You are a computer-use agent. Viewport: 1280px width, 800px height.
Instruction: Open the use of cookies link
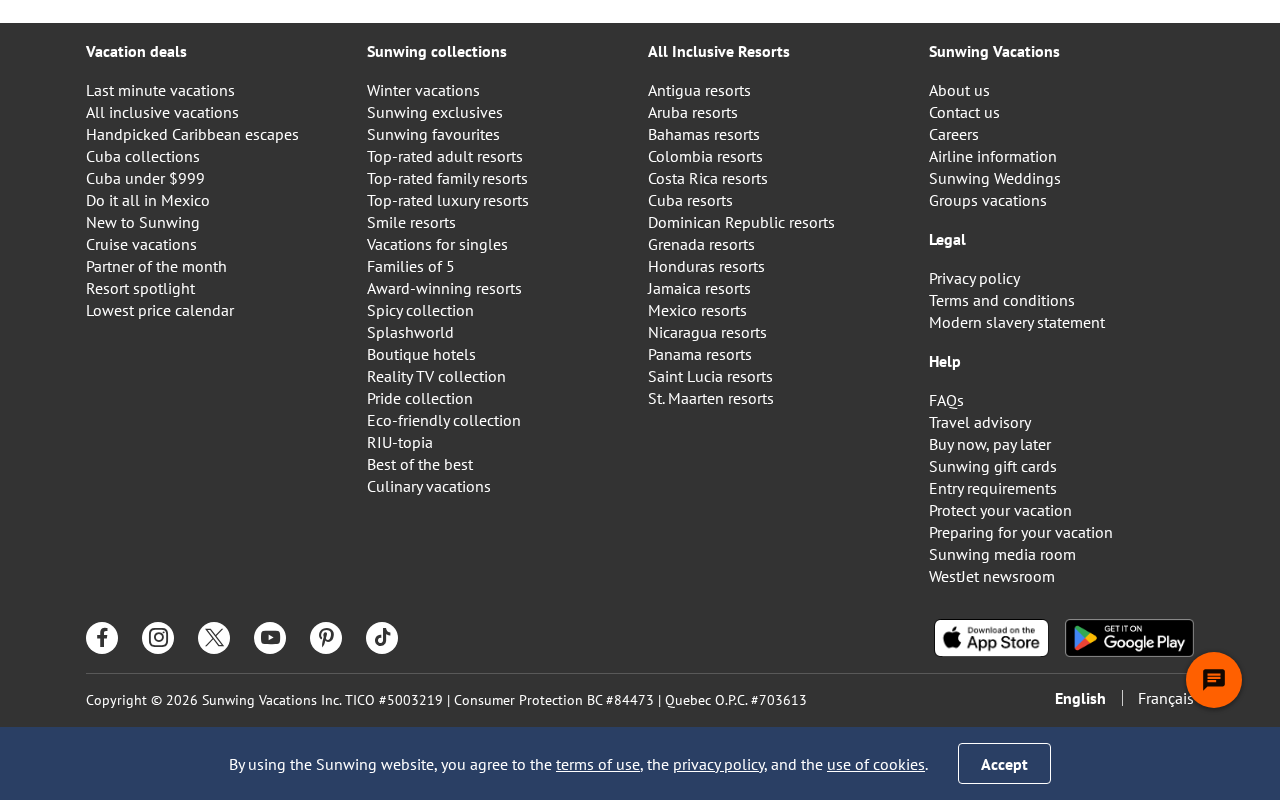pos(876,764)
